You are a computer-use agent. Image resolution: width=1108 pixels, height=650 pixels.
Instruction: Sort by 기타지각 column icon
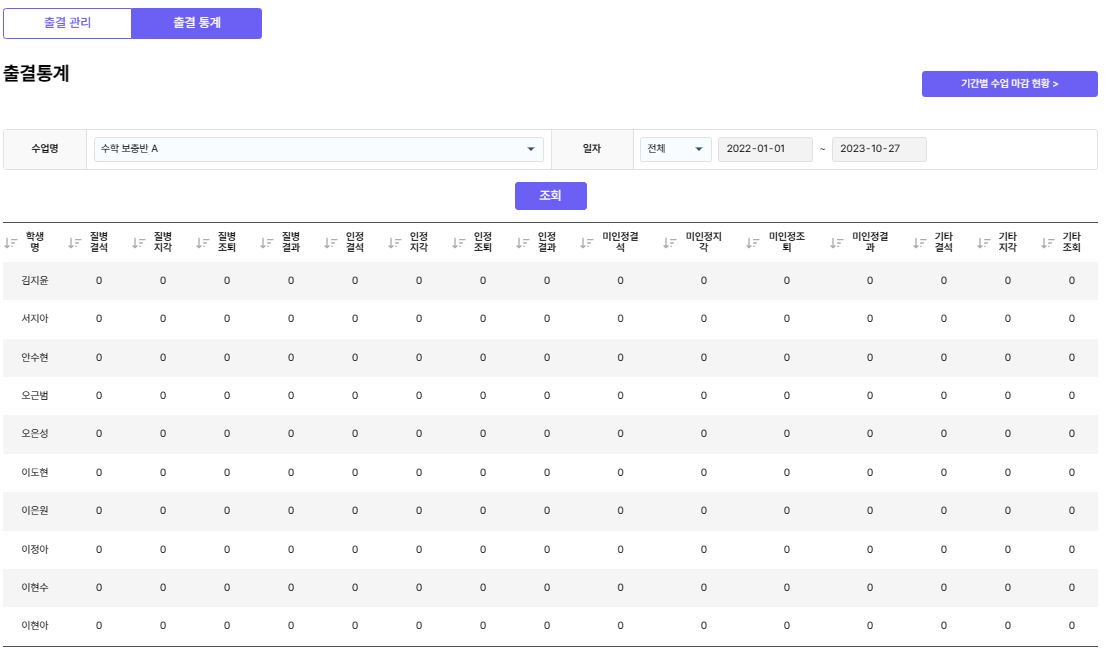(x=983, y=243)
